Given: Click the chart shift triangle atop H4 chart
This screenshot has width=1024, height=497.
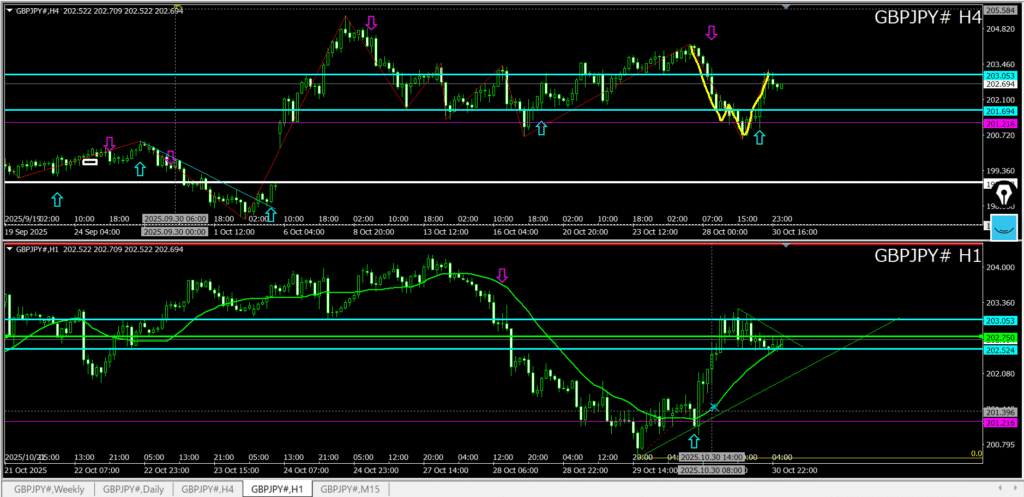Looking at the screenshot, I should coord(786,7).
